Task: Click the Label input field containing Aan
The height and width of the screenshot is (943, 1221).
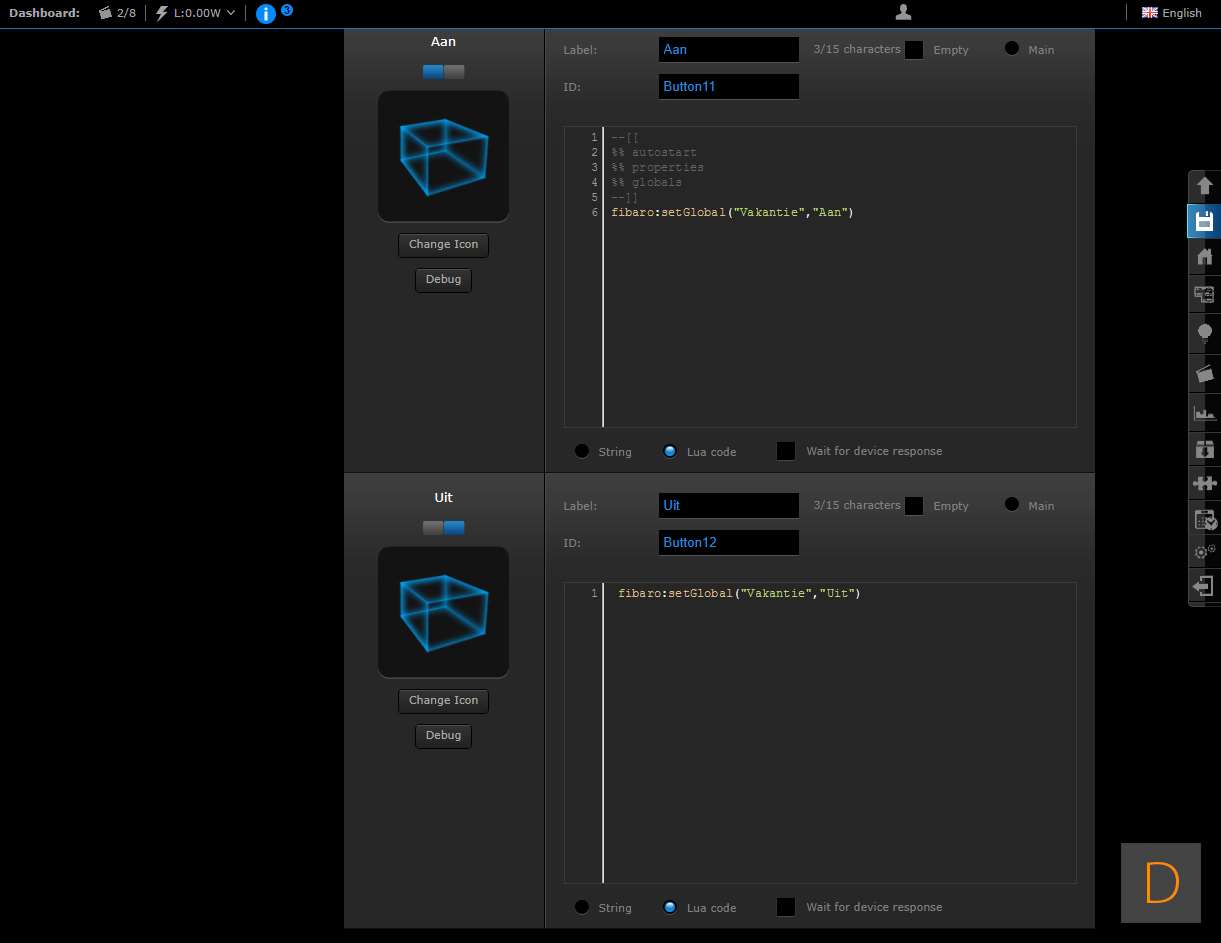Action: coord(728,50)
